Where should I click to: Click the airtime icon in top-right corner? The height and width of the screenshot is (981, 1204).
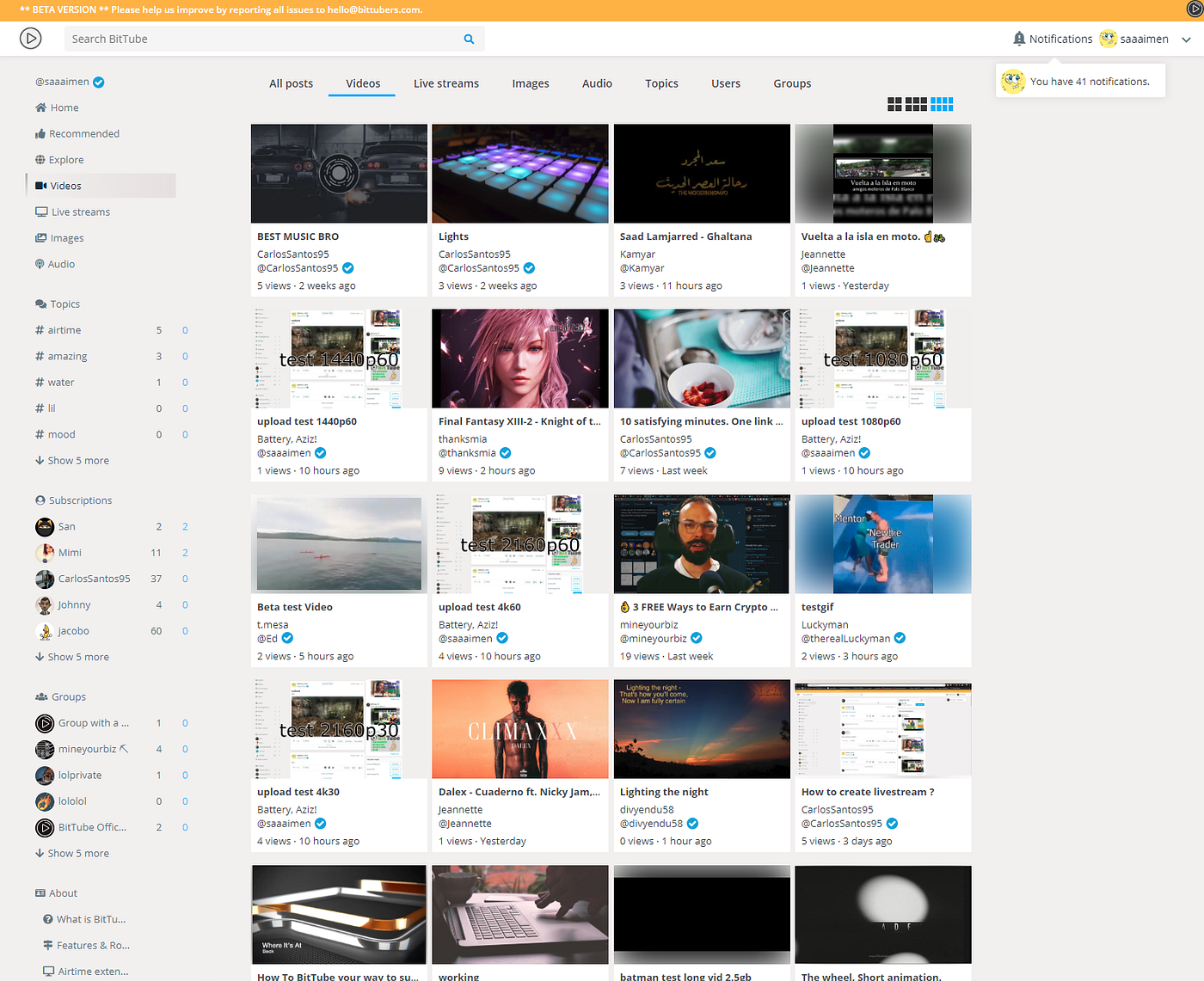click(1195, 9)
